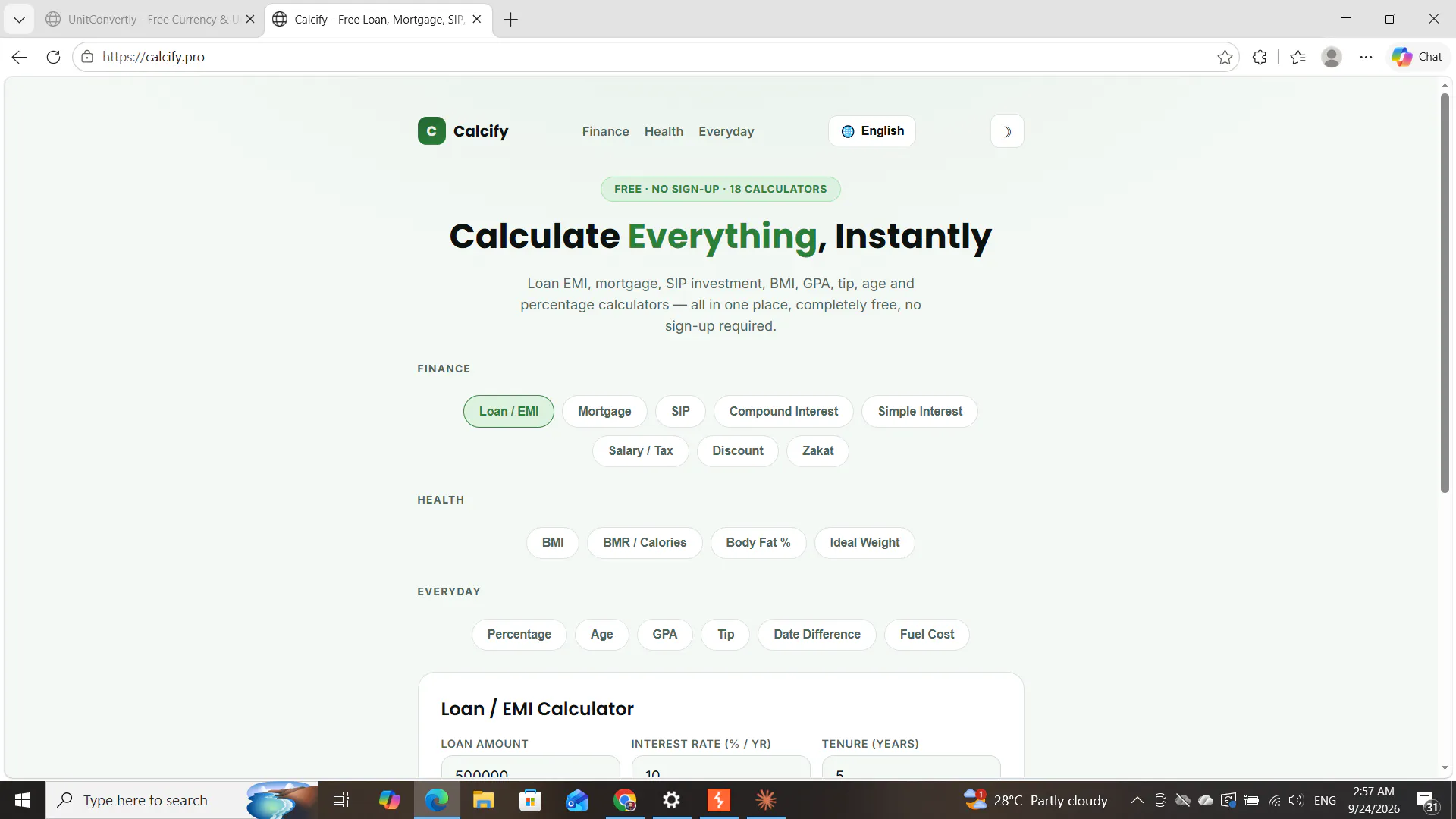Select the Body Fat % calculator
Viewport: 1456px width, 819px height.
tap(758, 542)
